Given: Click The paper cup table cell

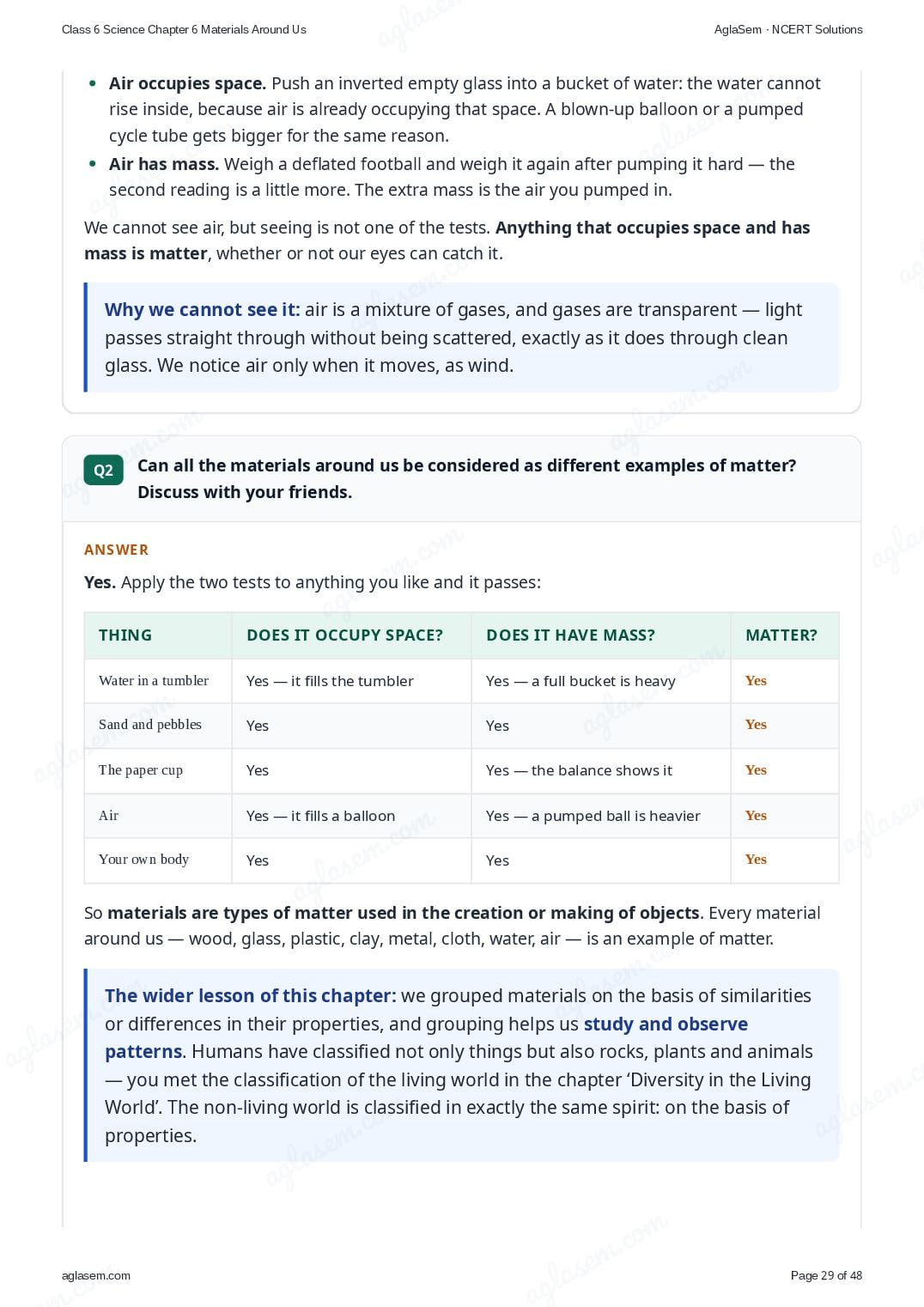Looking at the screenshot, I should pos(158,770).
